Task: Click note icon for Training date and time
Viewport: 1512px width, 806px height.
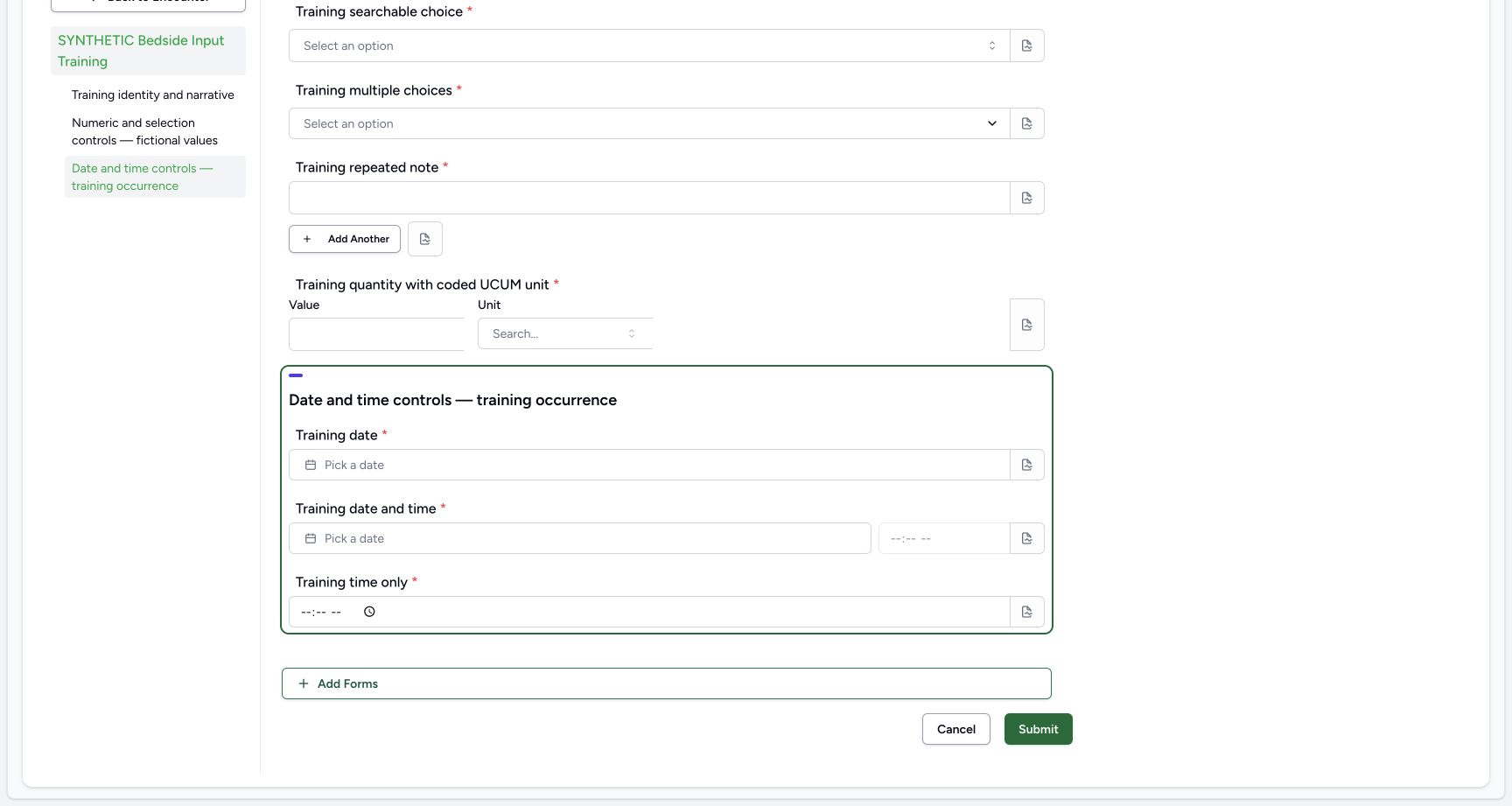Action: pyautogui.click(x=1026, y=538)
